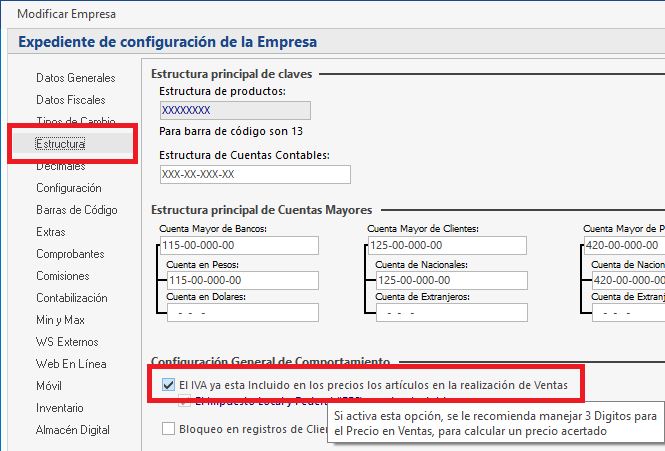Image resolution: width=665 pixels, height=451 pixels.
Task: Open the Min y Max section
Action: tap(61, 320)
